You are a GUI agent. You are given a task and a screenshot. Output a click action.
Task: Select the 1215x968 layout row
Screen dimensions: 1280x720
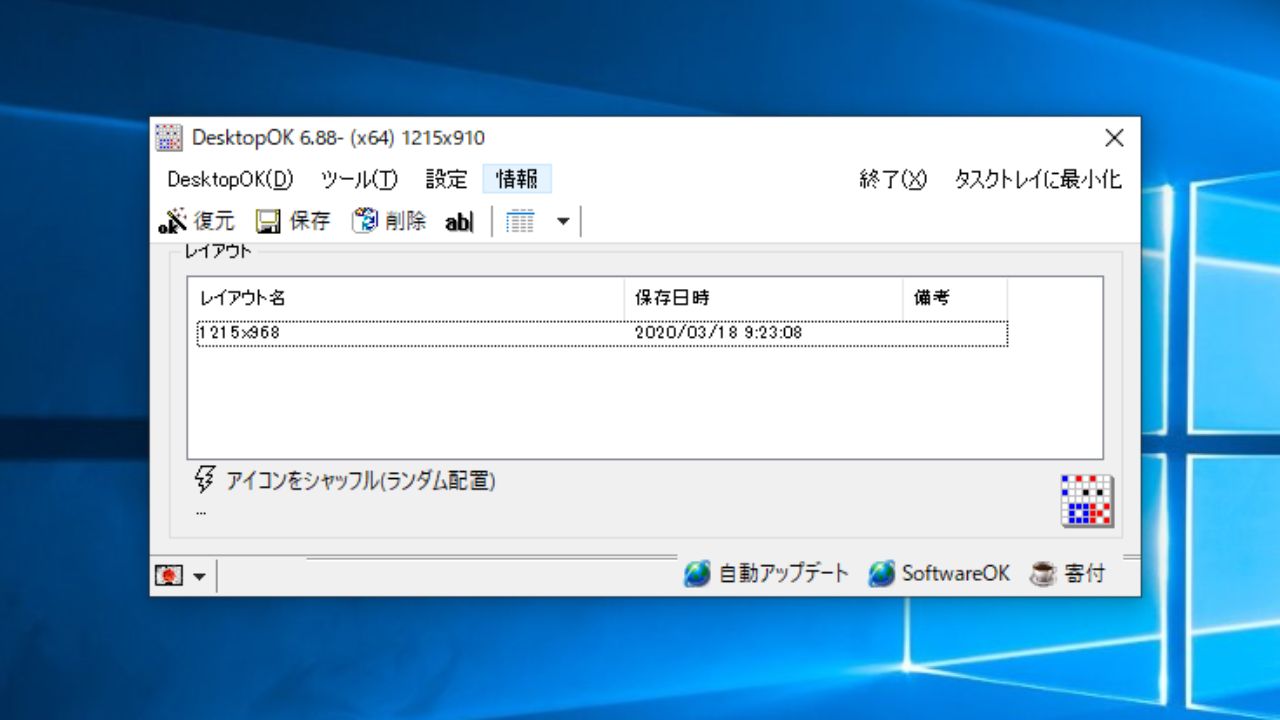pos(602,333)
